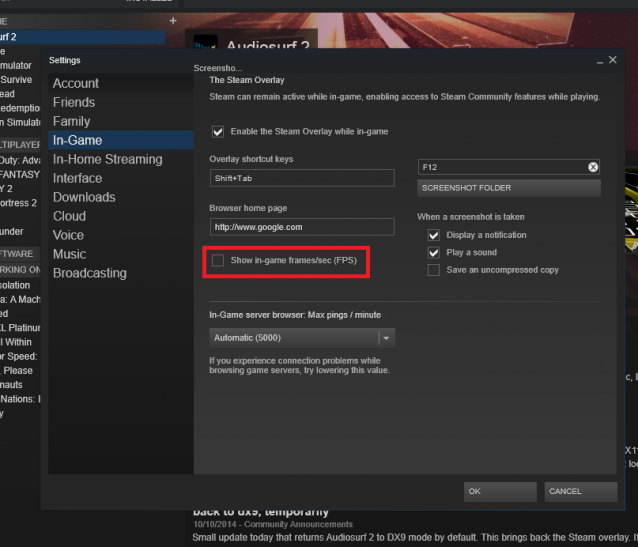Toggle Enable the Steam Overlay while in-game
The height and width of the screenshot is (547, 638).
click(218, 131)
